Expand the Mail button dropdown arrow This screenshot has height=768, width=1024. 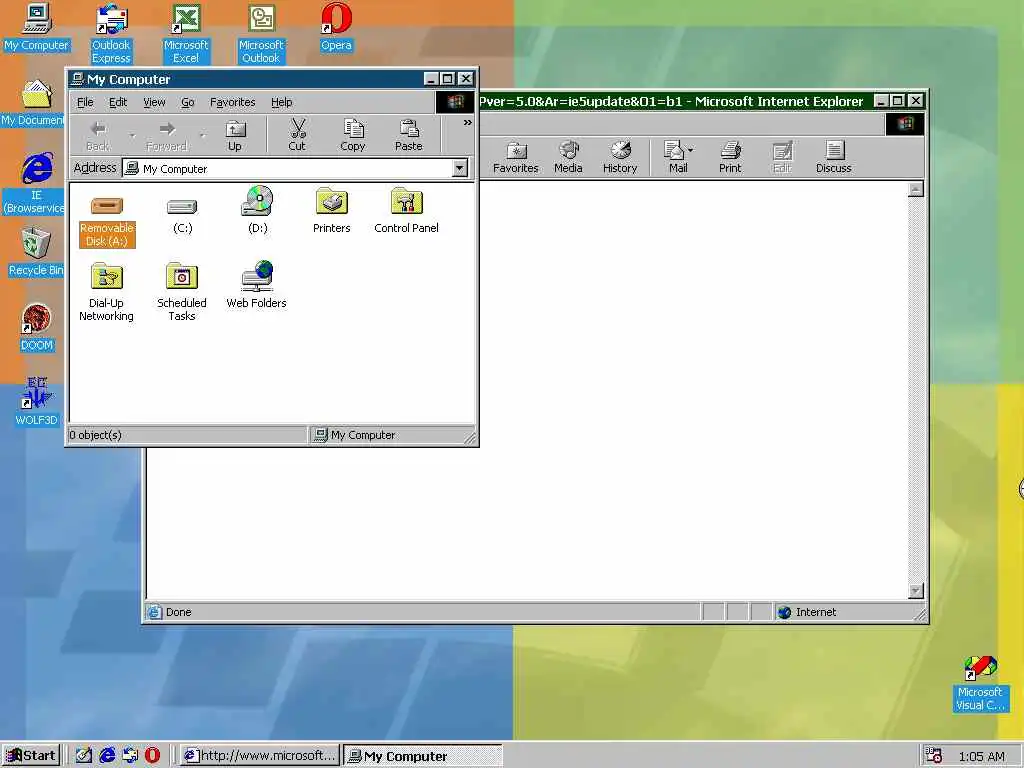pyautogui.click(x=691, y=150)
